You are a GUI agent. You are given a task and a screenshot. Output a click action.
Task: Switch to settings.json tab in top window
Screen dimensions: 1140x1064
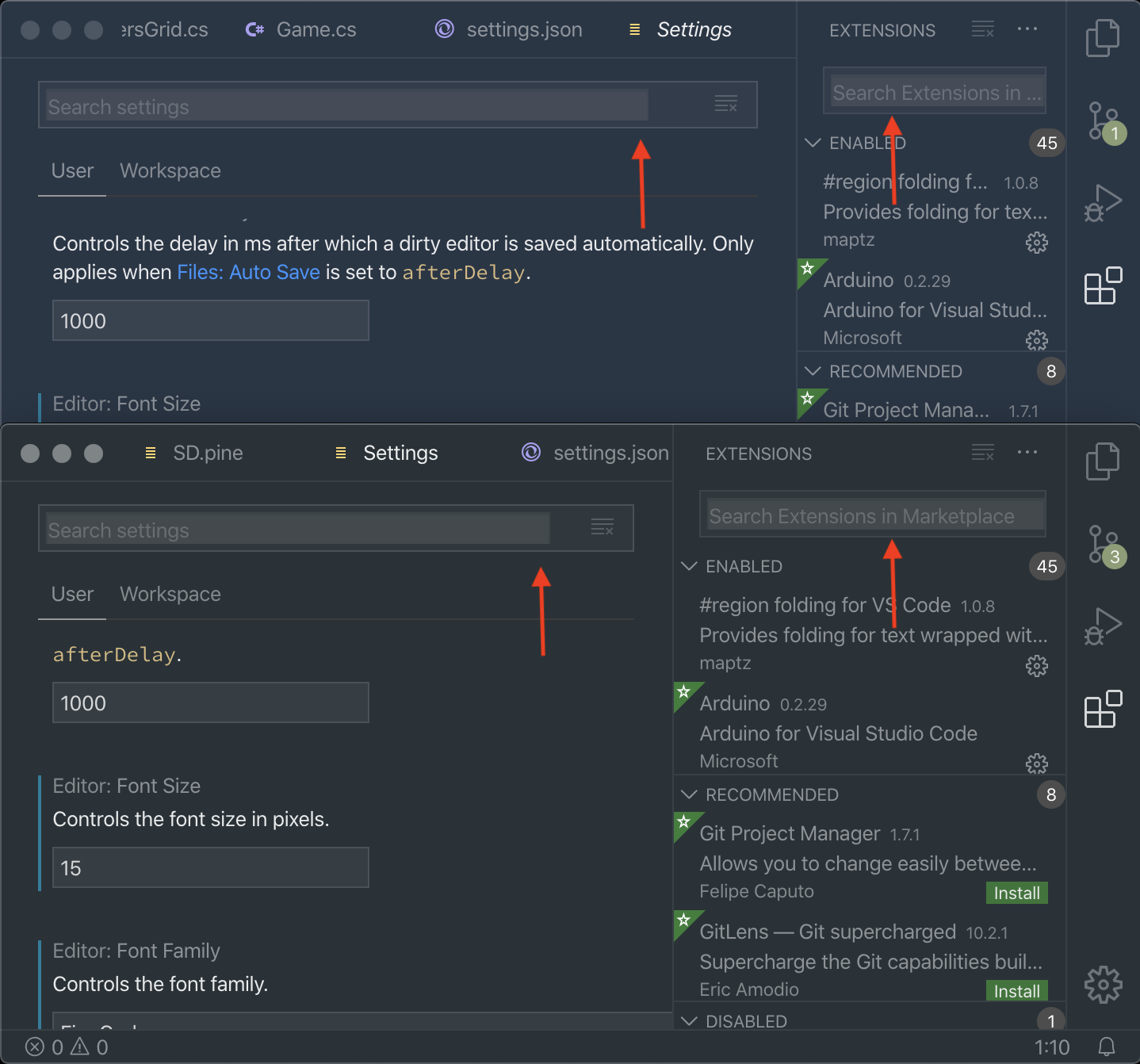(x=509, y=29)
